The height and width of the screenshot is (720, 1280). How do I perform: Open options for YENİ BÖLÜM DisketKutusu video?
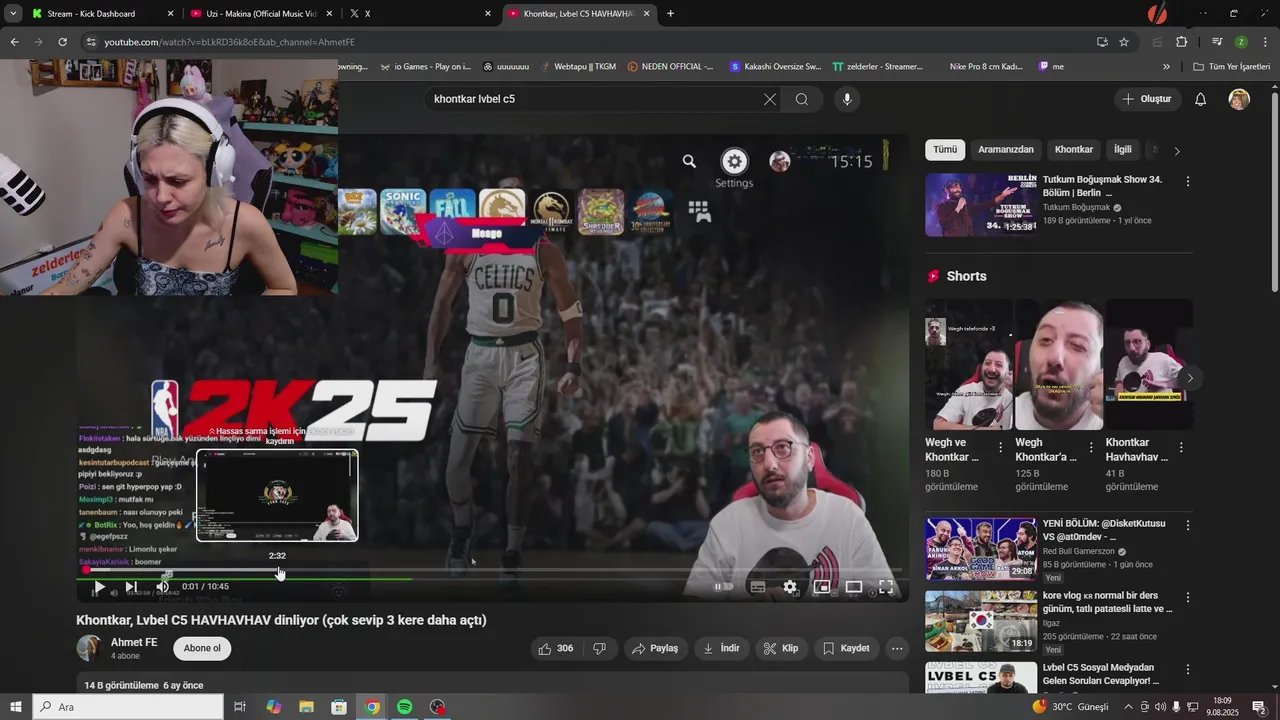tap(1188, 525)
